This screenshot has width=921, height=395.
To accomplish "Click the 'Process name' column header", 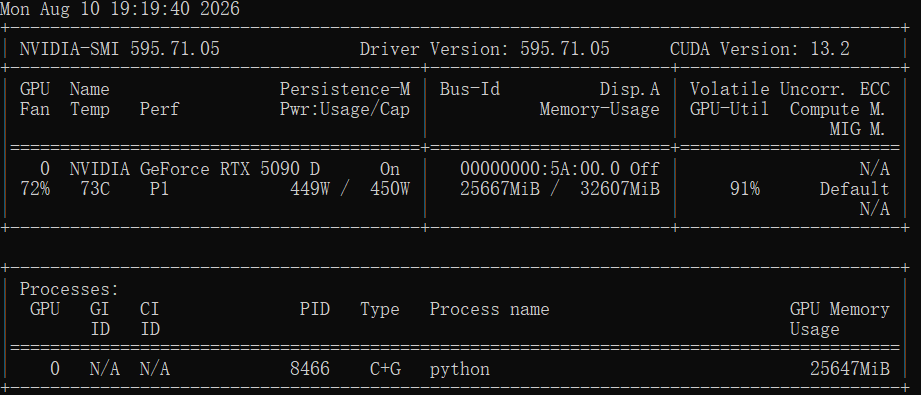I will [x=489, y=309].
